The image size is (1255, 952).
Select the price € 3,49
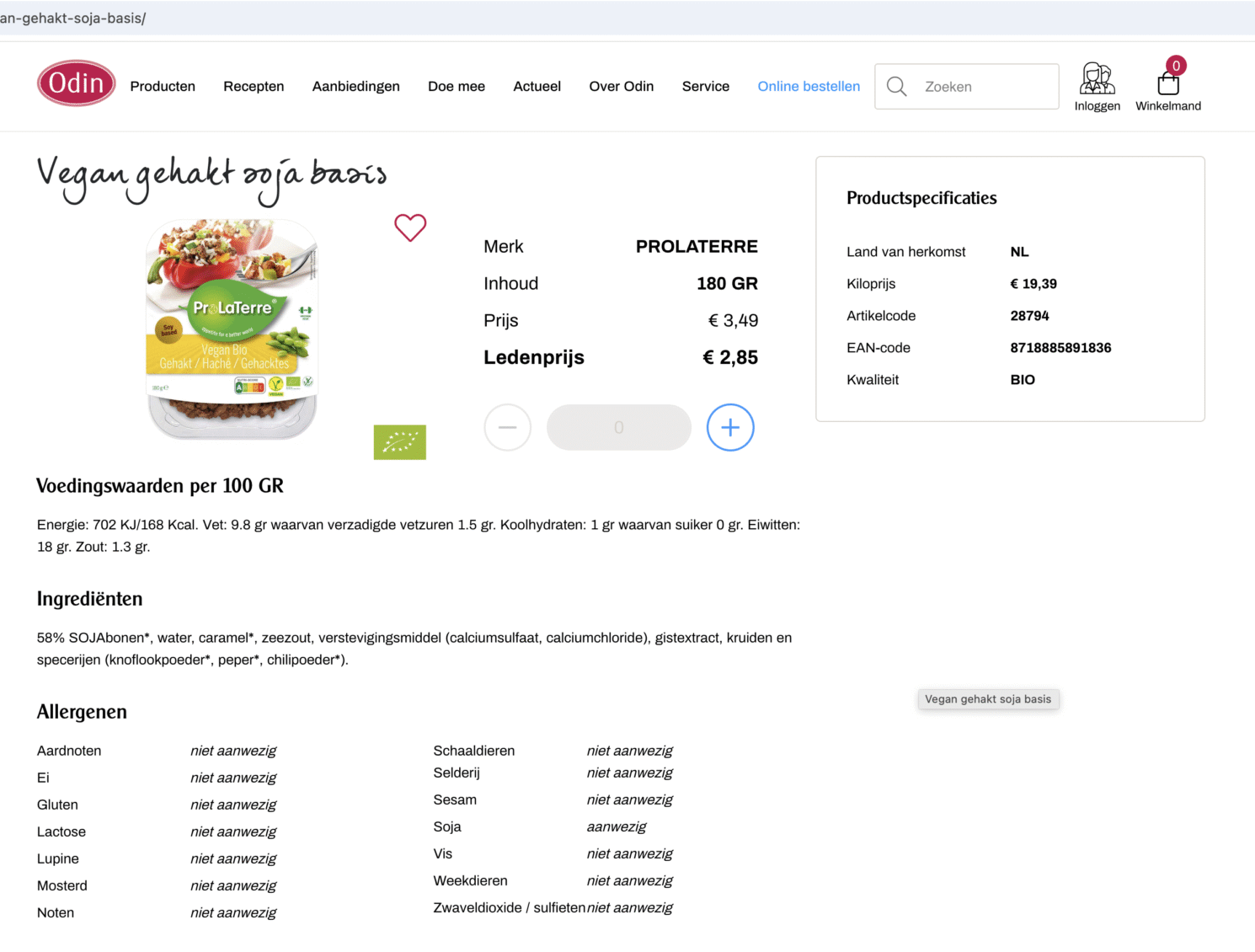pos(733,320)
